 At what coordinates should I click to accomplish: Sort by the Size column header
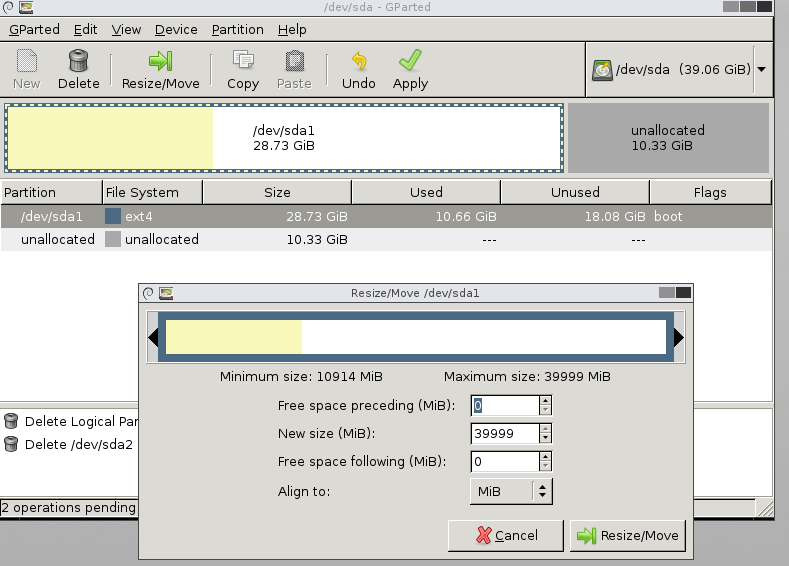(277, 192)
